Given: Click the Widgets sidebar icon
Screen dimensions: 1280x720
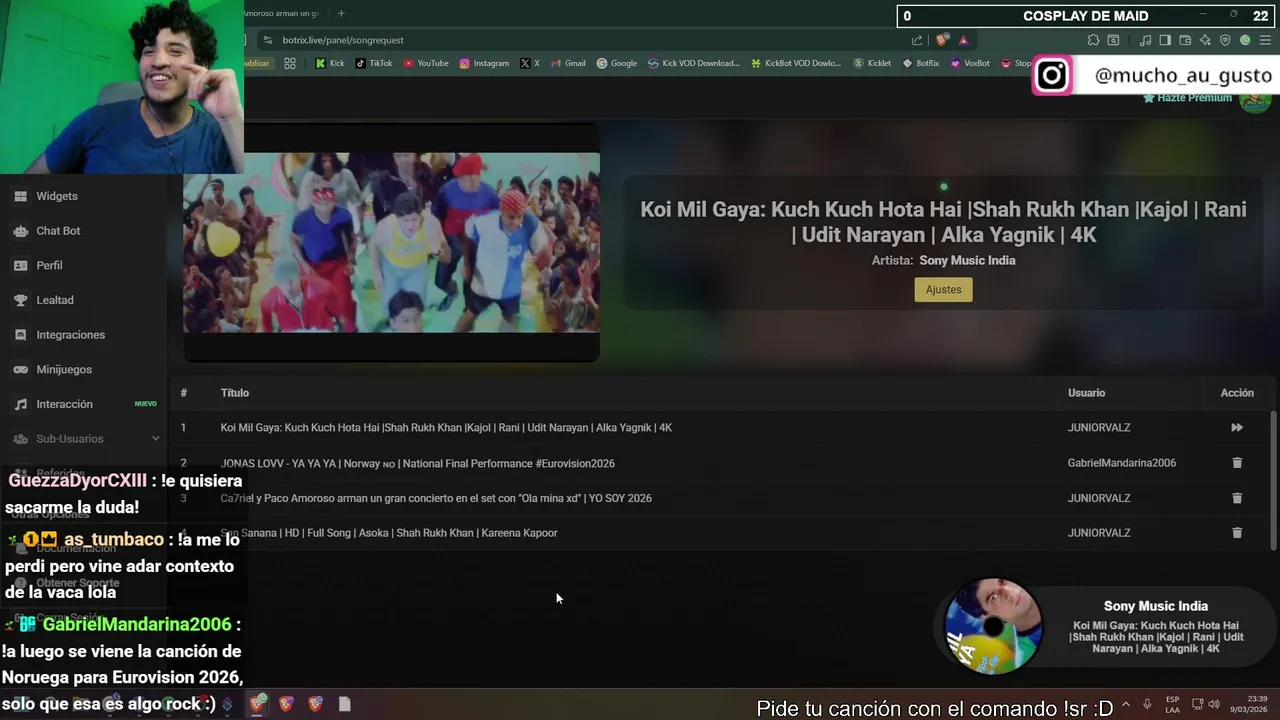Looking at the screenshot, I should [20, 196].
